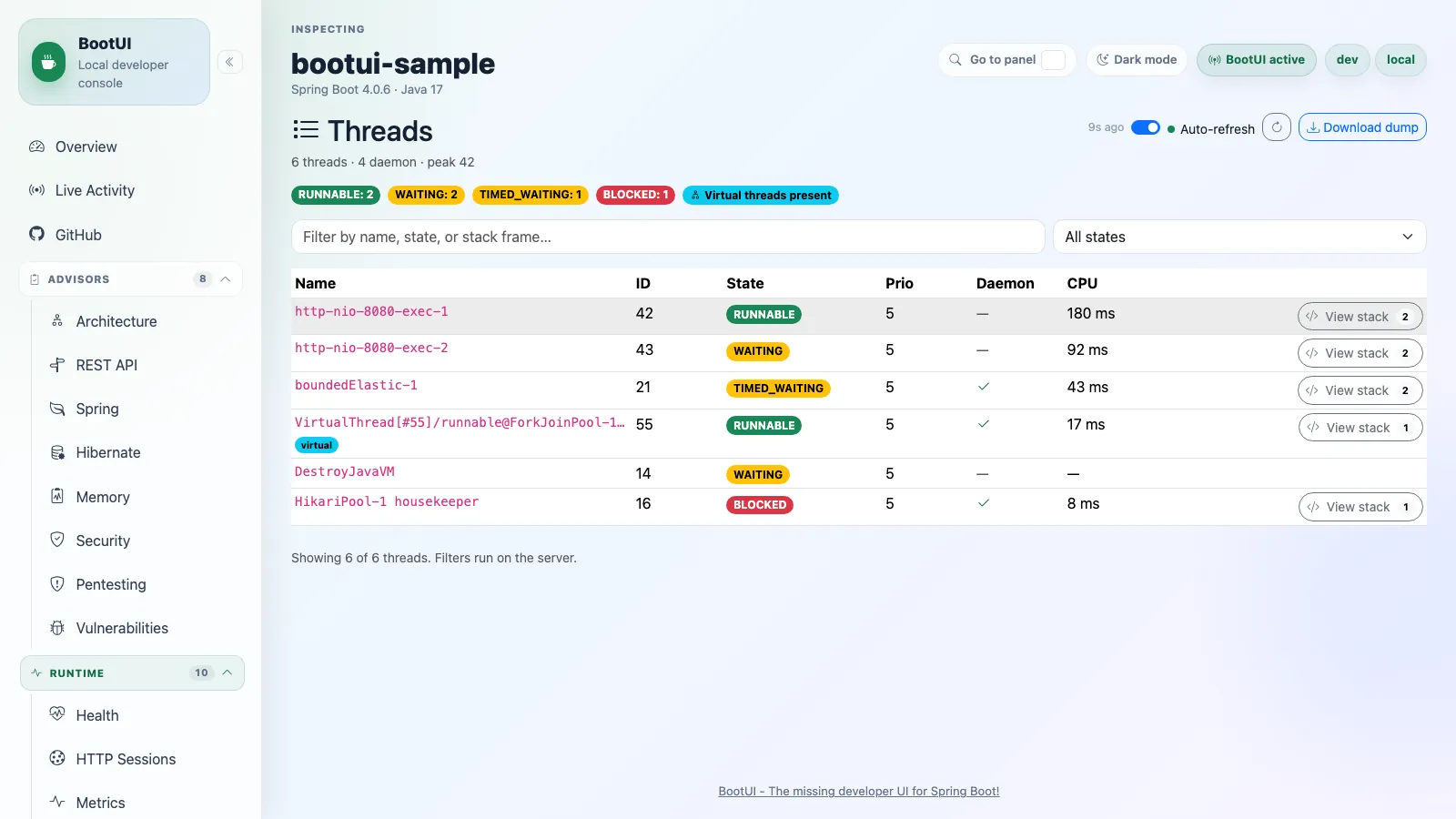This screenshot has height=819, width=1456.
Task: Click the Filter by name input field
Action: 668,237
